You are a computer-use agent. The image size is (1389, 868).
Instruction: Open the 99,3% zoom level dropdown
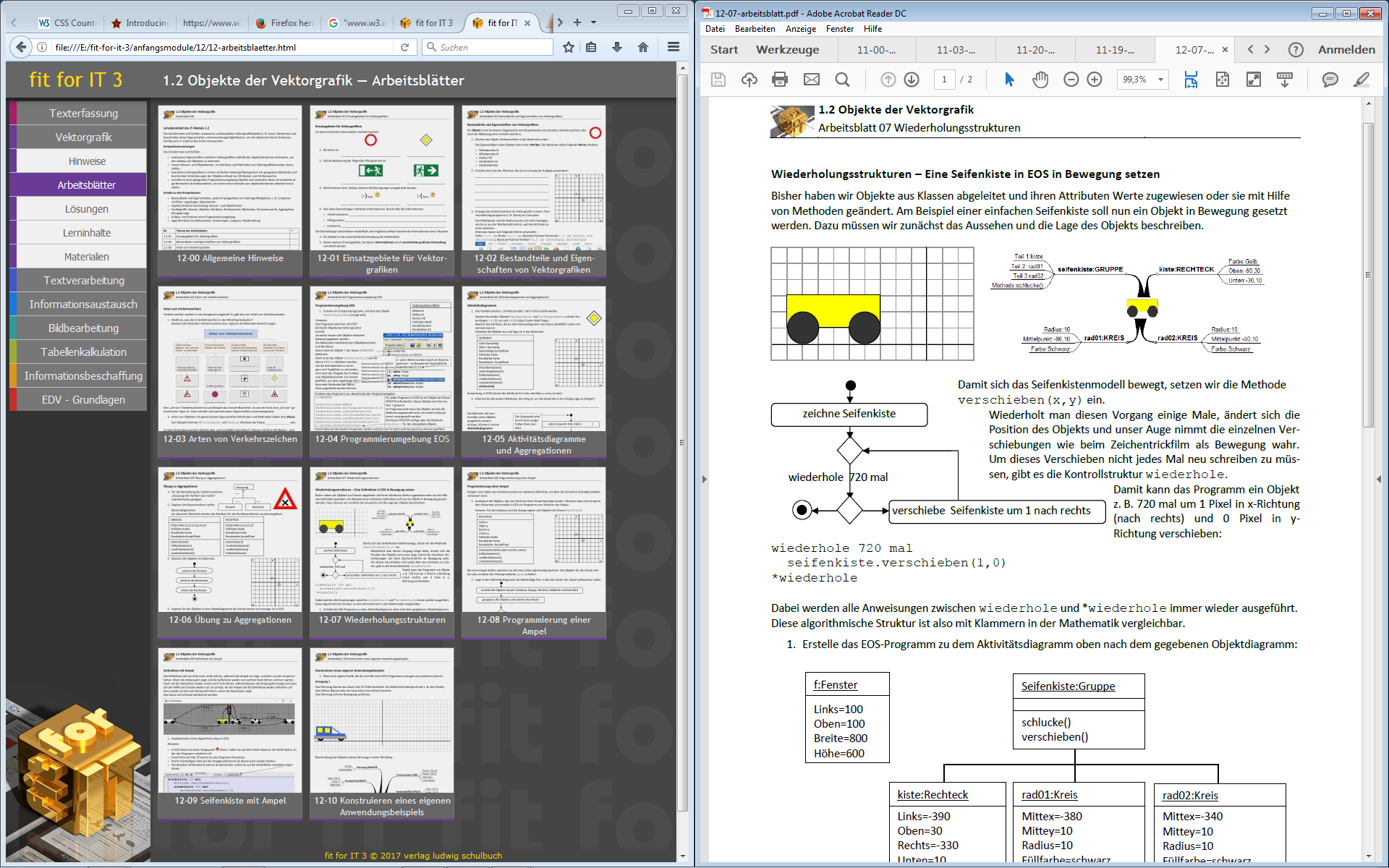[1160, 80]
